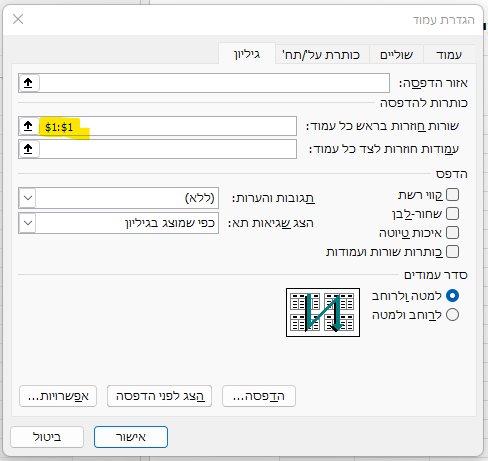Viewport: 488px width, 461px height.
Task: Open the כותרת על/תח' tab
Action: (x=321, y=54)
